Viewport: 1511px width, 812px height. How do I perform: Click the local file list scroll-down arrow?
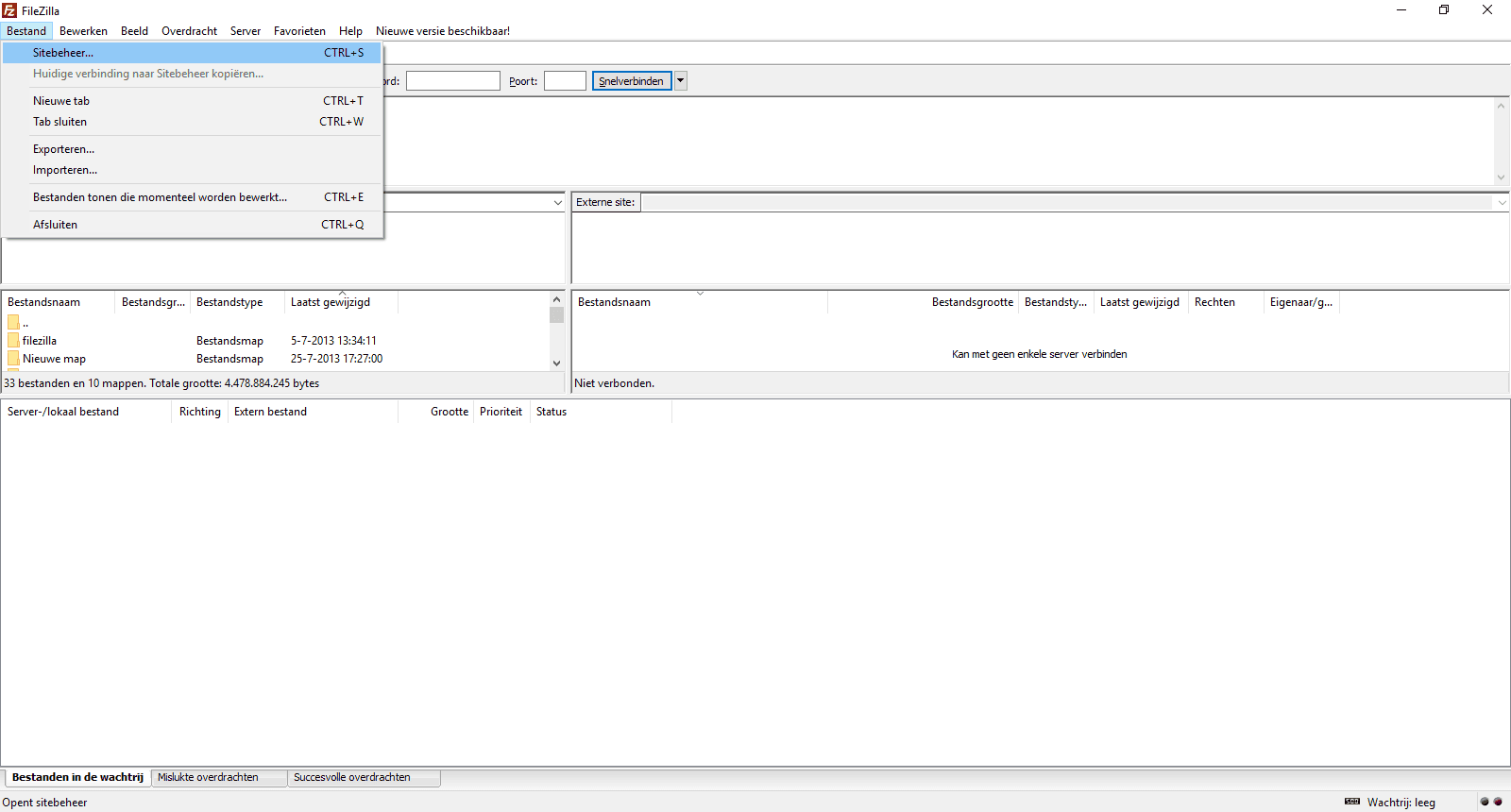(556, 363)
